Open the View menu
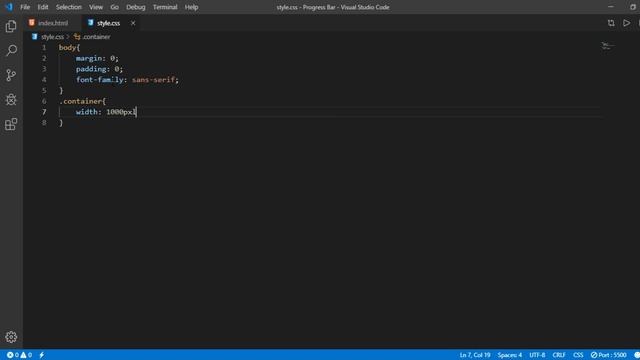 (x=96, y=7)
